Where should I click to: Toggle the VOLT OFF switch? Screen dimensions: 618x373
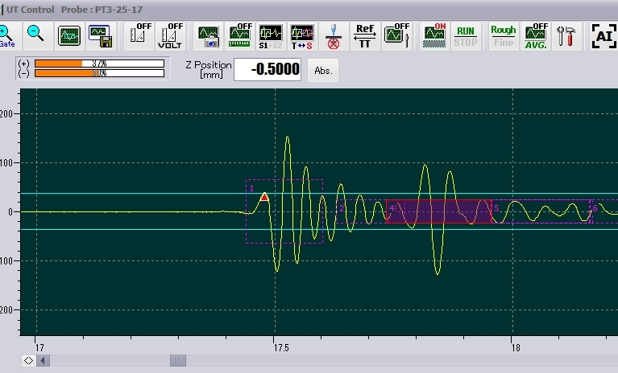170,36
